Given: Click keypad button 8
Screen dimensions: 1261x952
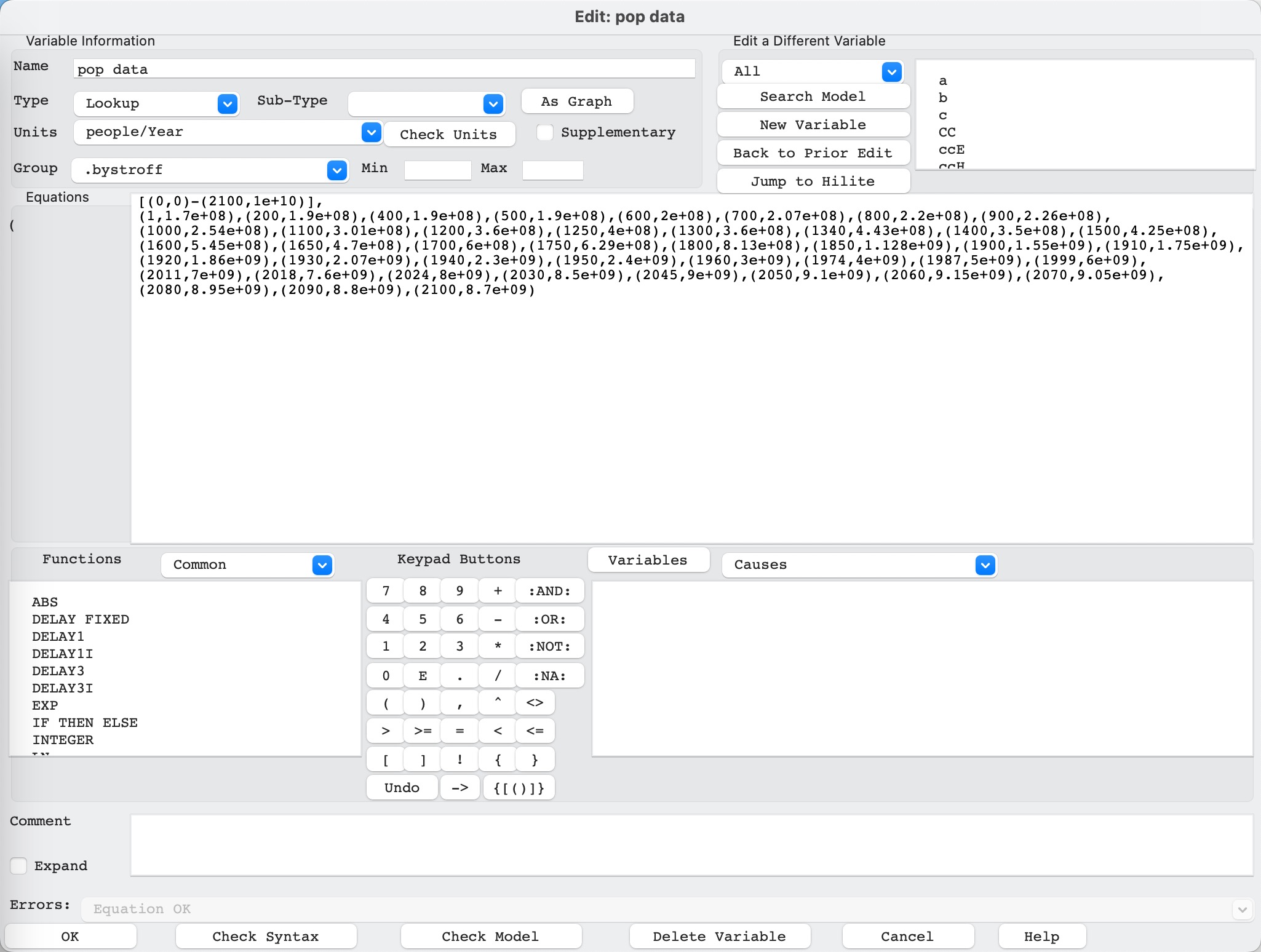Looking at the screenshot, I should point(423,590).
